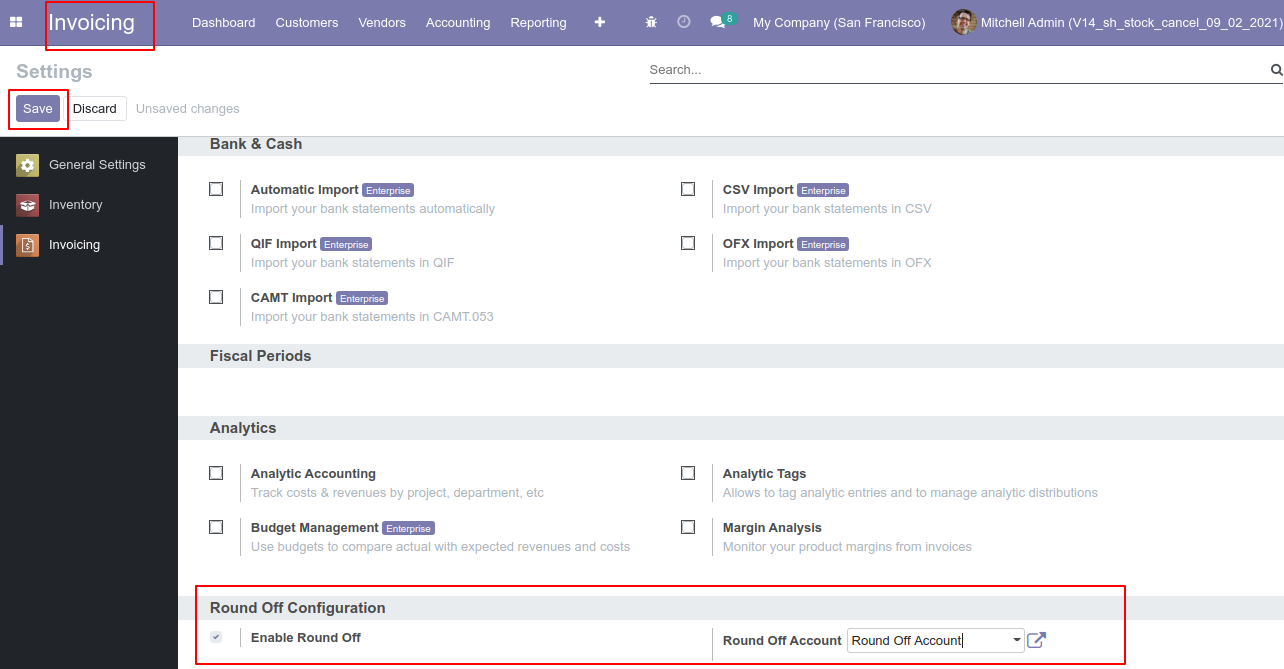
Task: Click the OFX Import Enterprise badge
Action: [824, 244]
